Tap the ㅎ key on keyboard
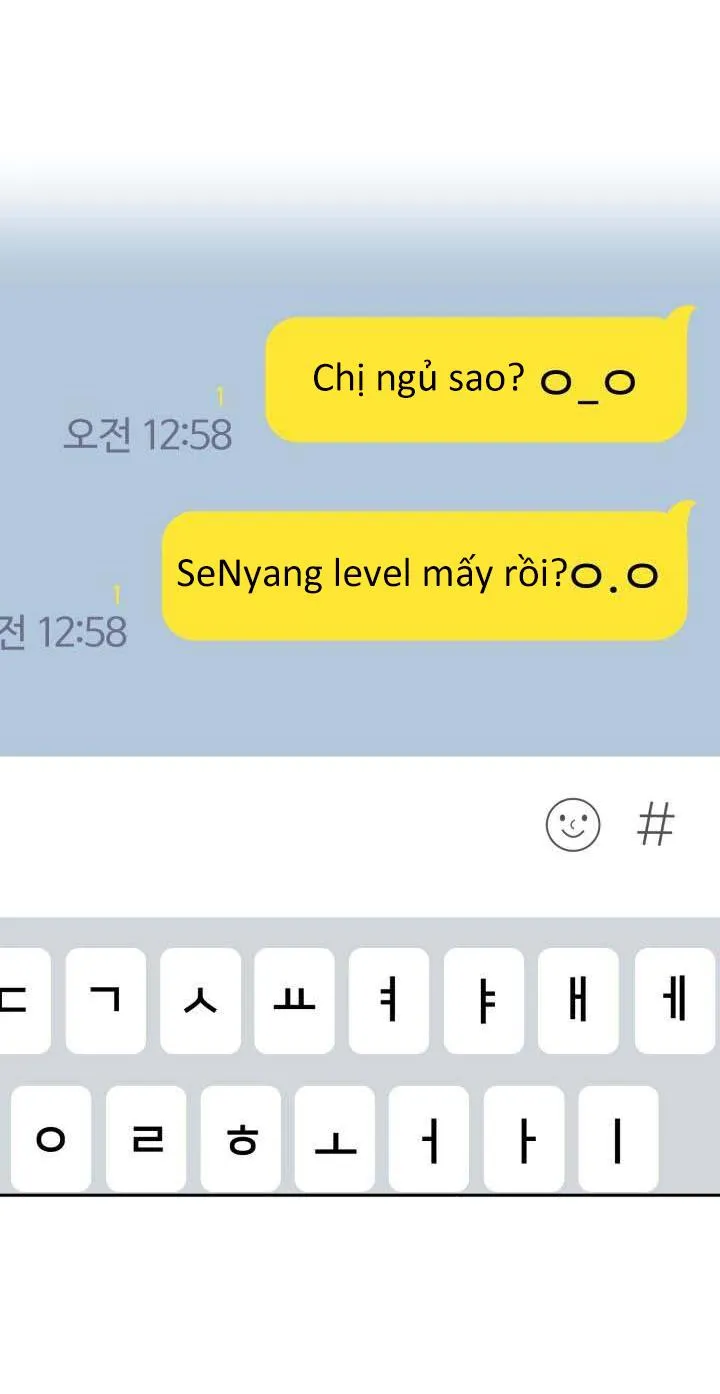 [x=241, y=1139]
